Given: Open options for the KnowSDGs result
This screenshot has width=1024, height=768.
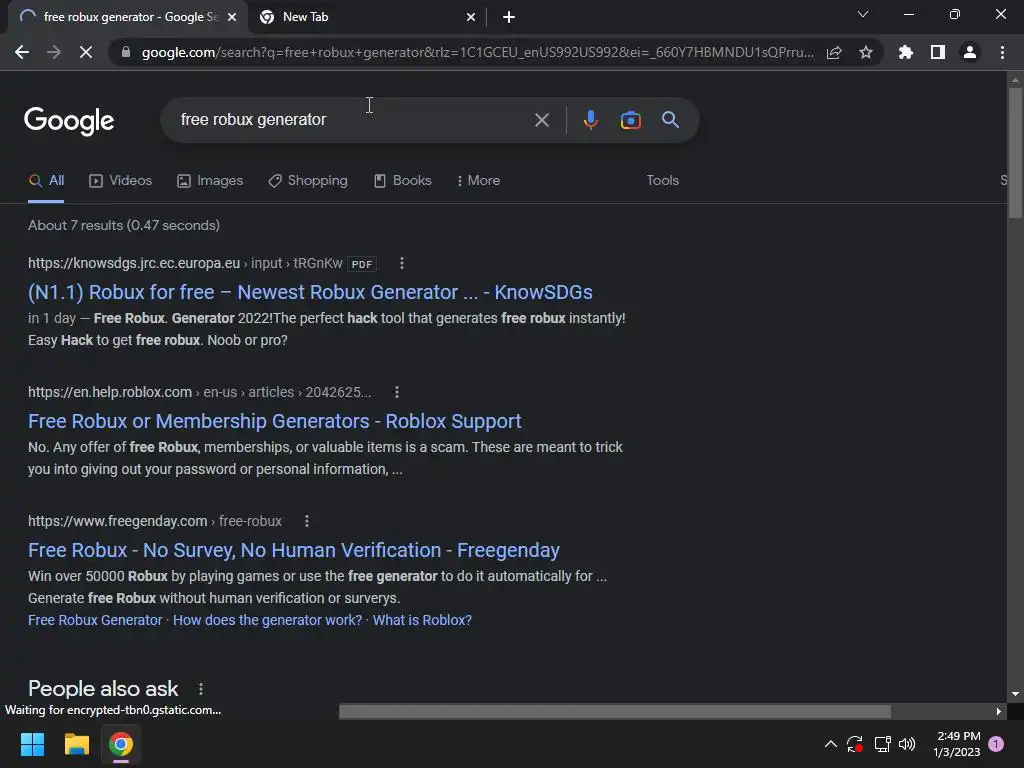Looking at the screenshot, I should [402, 263].
